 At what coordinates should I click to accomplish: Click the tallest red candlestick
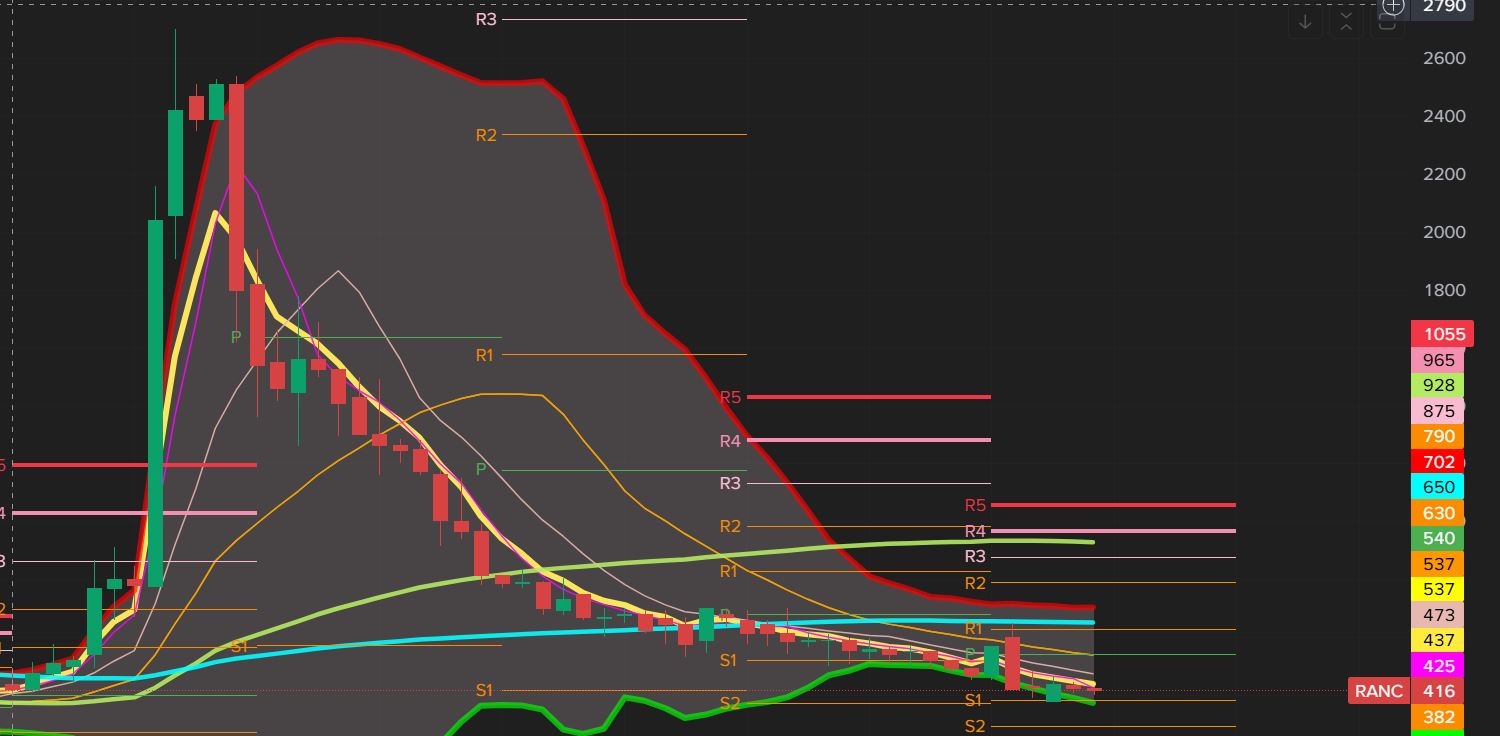point(237,187)
